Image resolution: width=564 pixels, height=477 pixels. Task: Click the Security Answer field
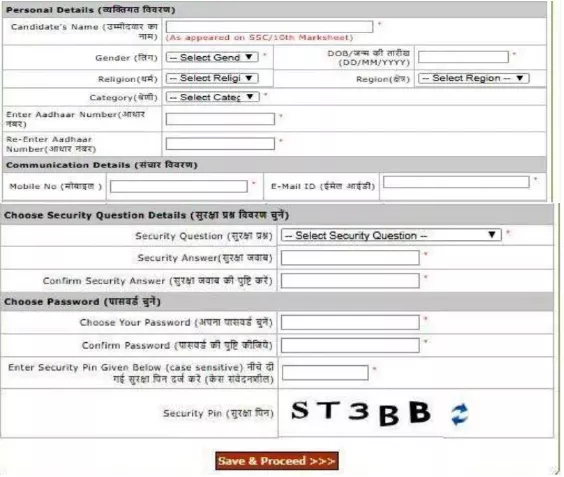(x=350, y=258)
